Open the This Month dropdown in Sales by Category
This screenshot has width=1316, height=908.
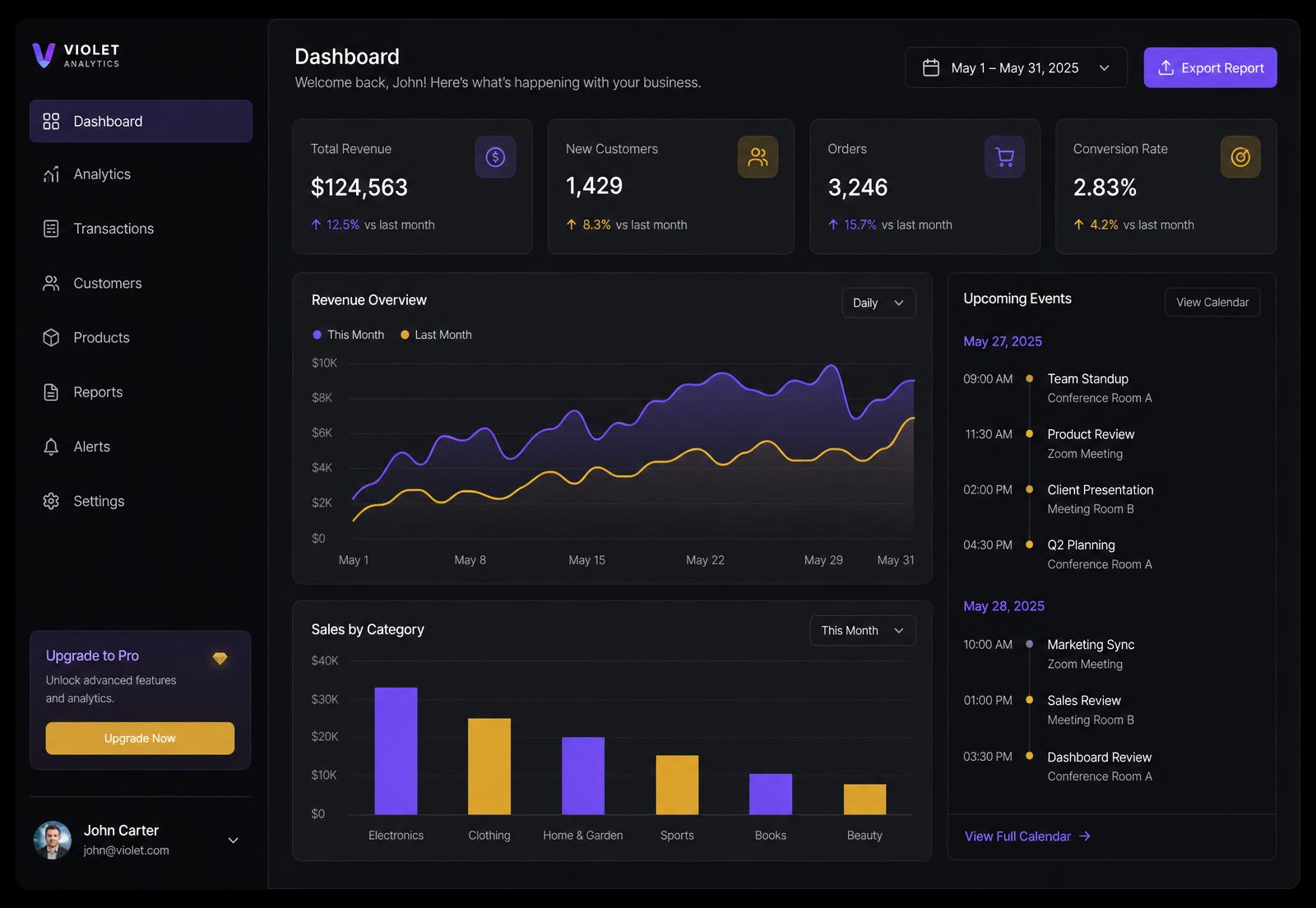(x=862, y=630)
